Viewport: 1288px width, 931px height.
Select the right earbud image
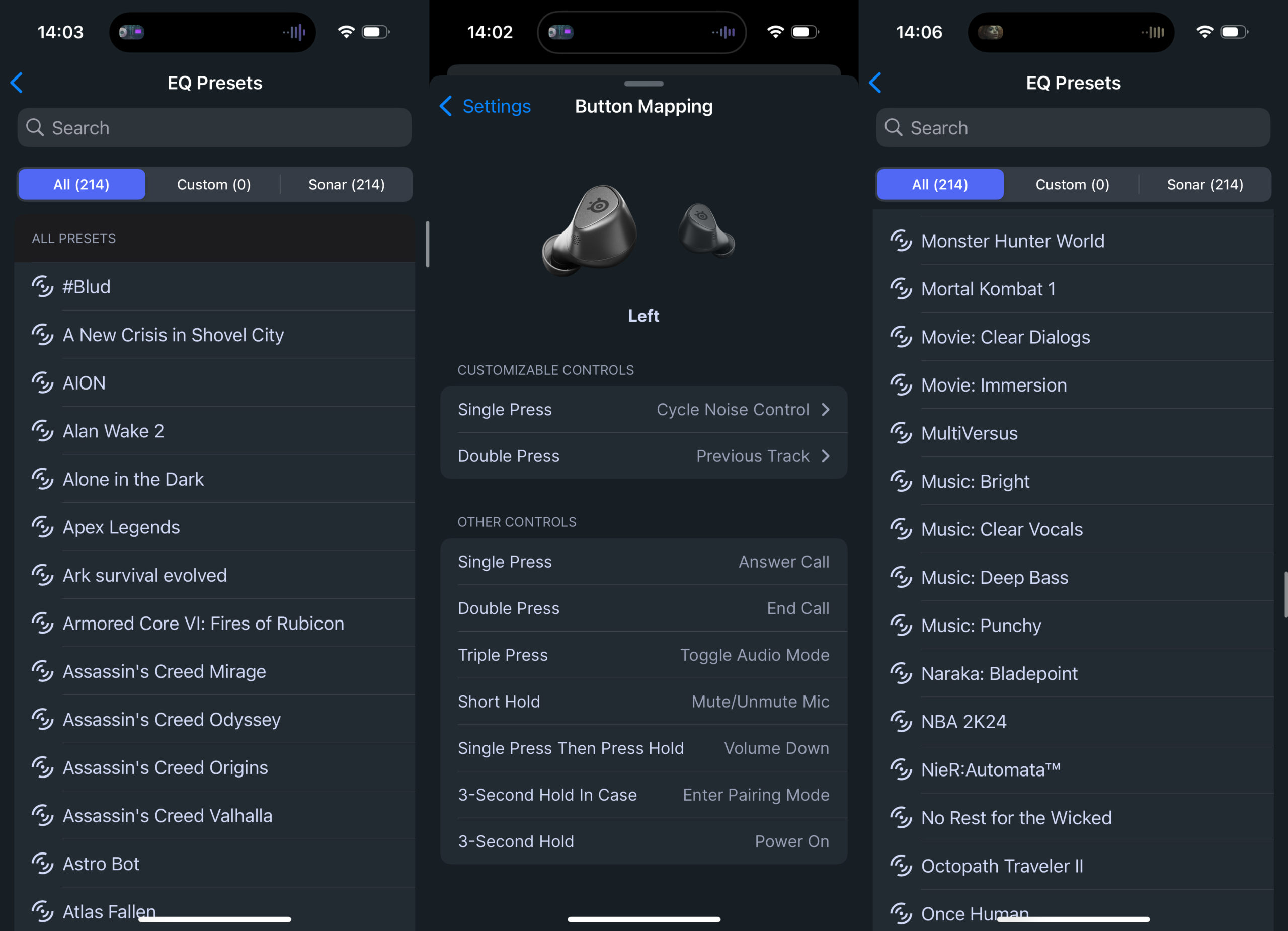click(706, 230)
